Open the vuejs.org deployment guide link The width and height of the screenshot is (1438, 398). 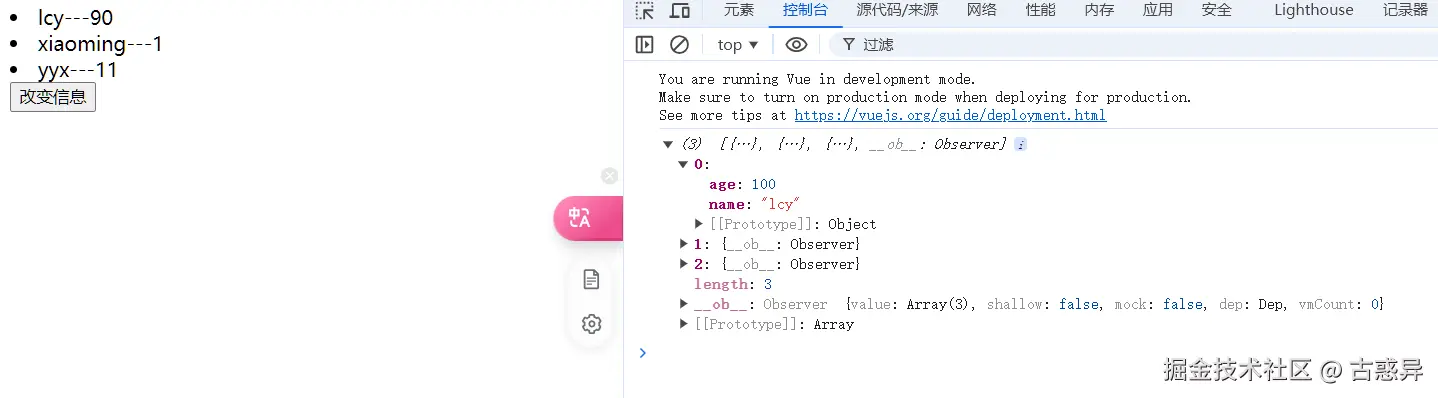click(950, 115)
